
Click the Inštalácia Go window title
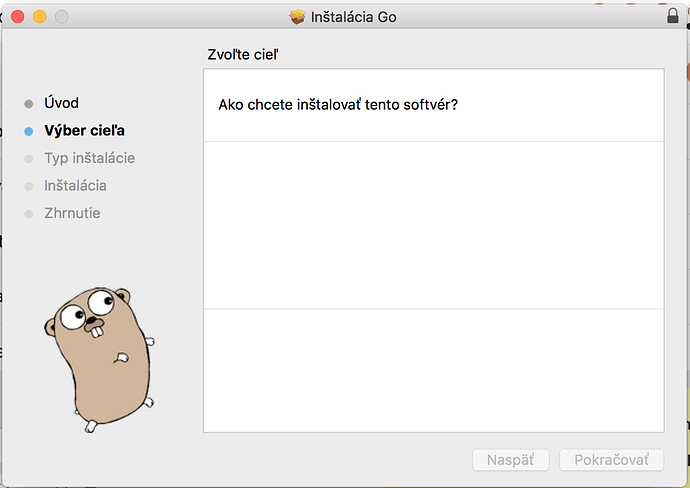coord(354,17)
